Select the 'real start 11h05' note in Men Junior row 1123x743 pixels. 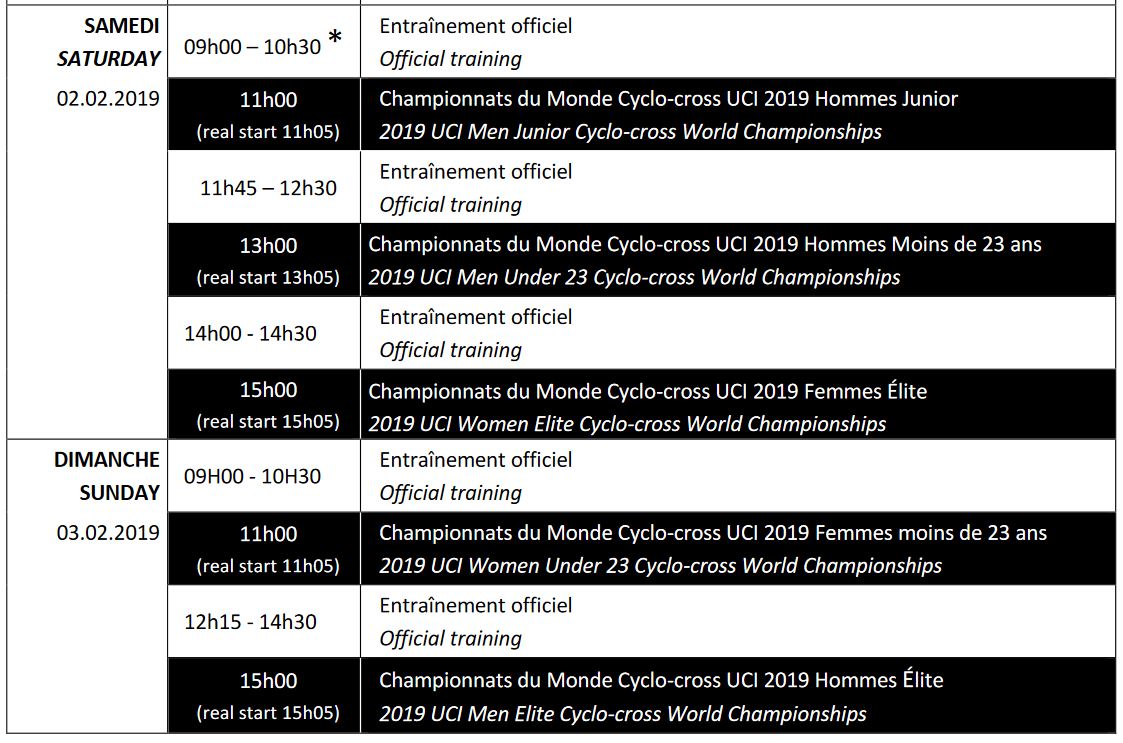click(x=268, y=132)
